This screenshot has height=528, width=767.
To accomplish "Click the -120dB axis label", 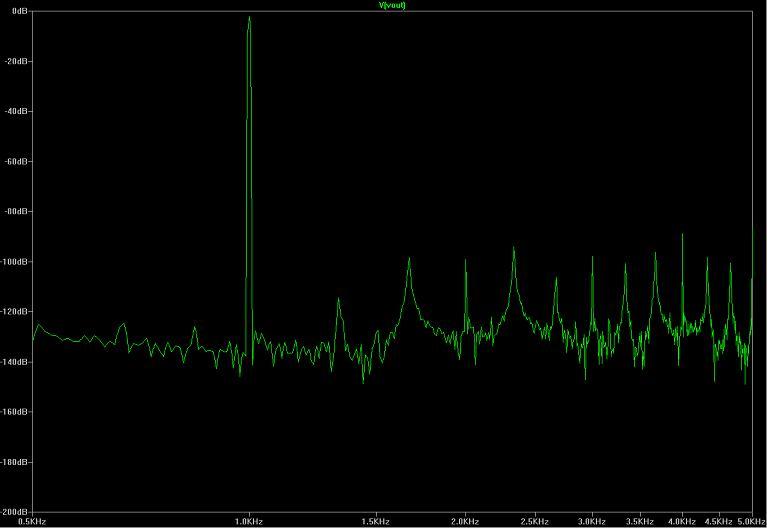I will tap(14, 312).
